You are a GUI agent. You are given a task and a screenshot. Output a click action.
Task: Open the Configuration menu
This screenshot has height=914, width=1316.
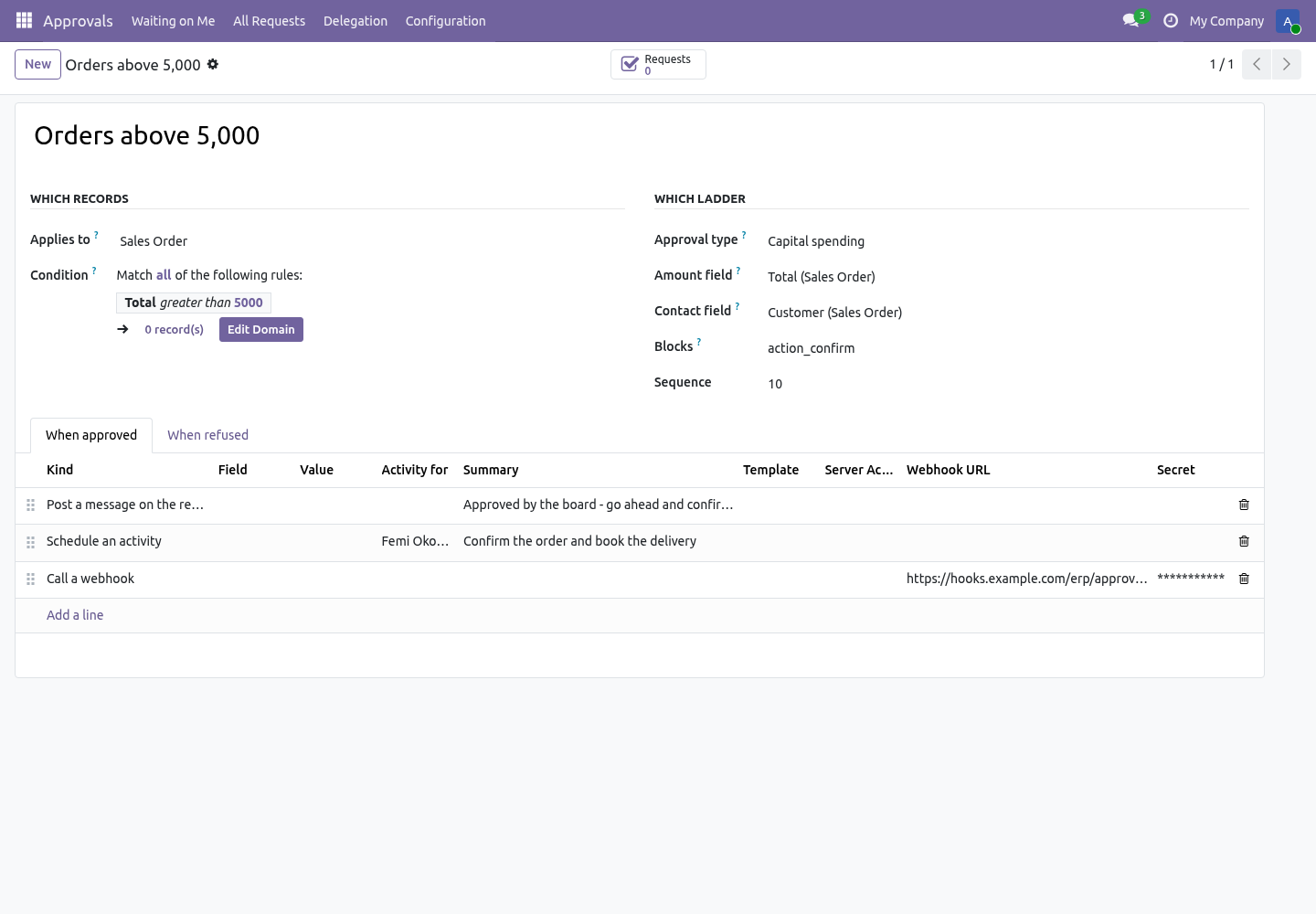tap(446, 20)
